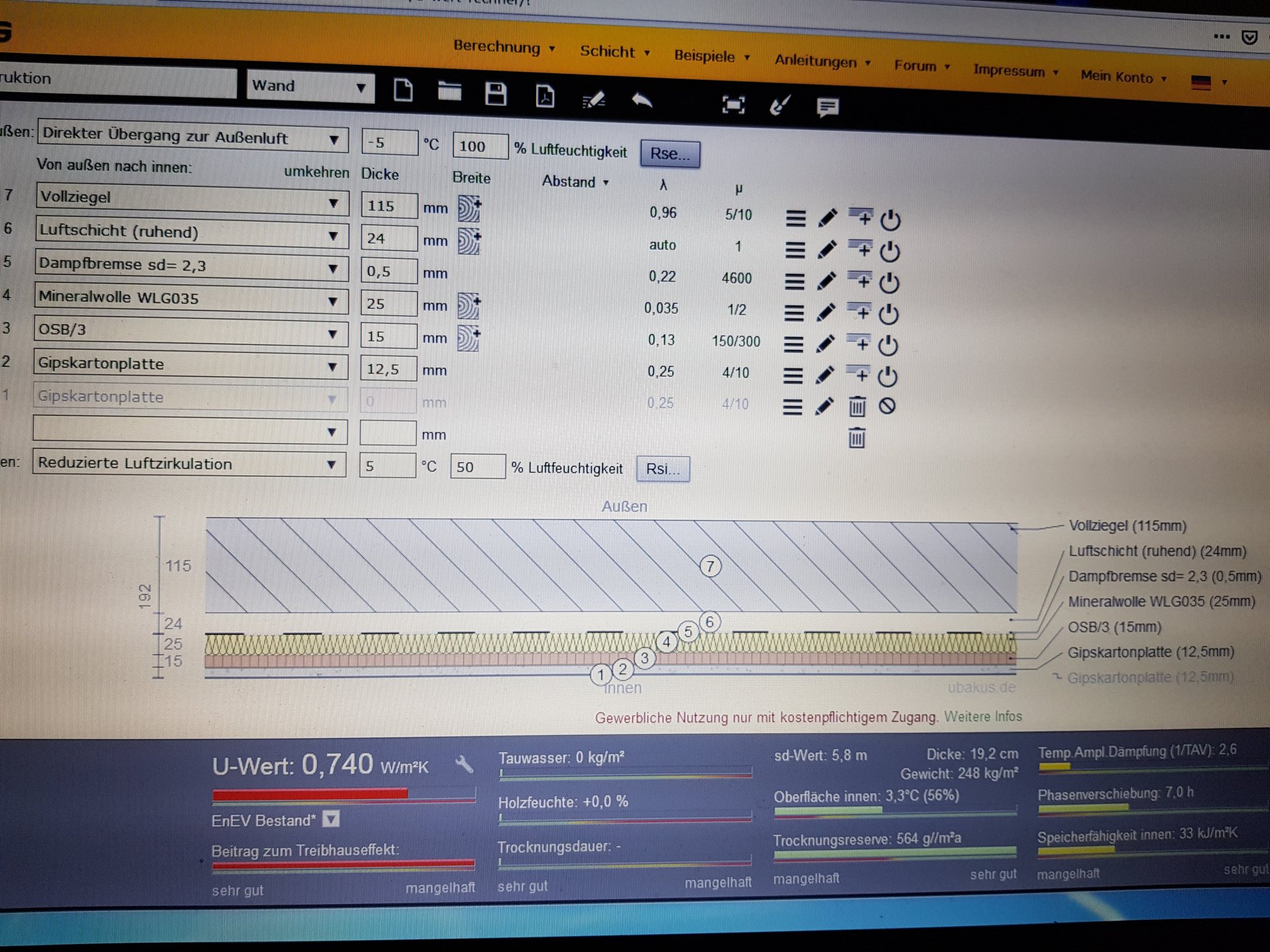Click the PDF export icon
Image resolution: width=1270 pixels, height=952 pixels.
(544, 97)
